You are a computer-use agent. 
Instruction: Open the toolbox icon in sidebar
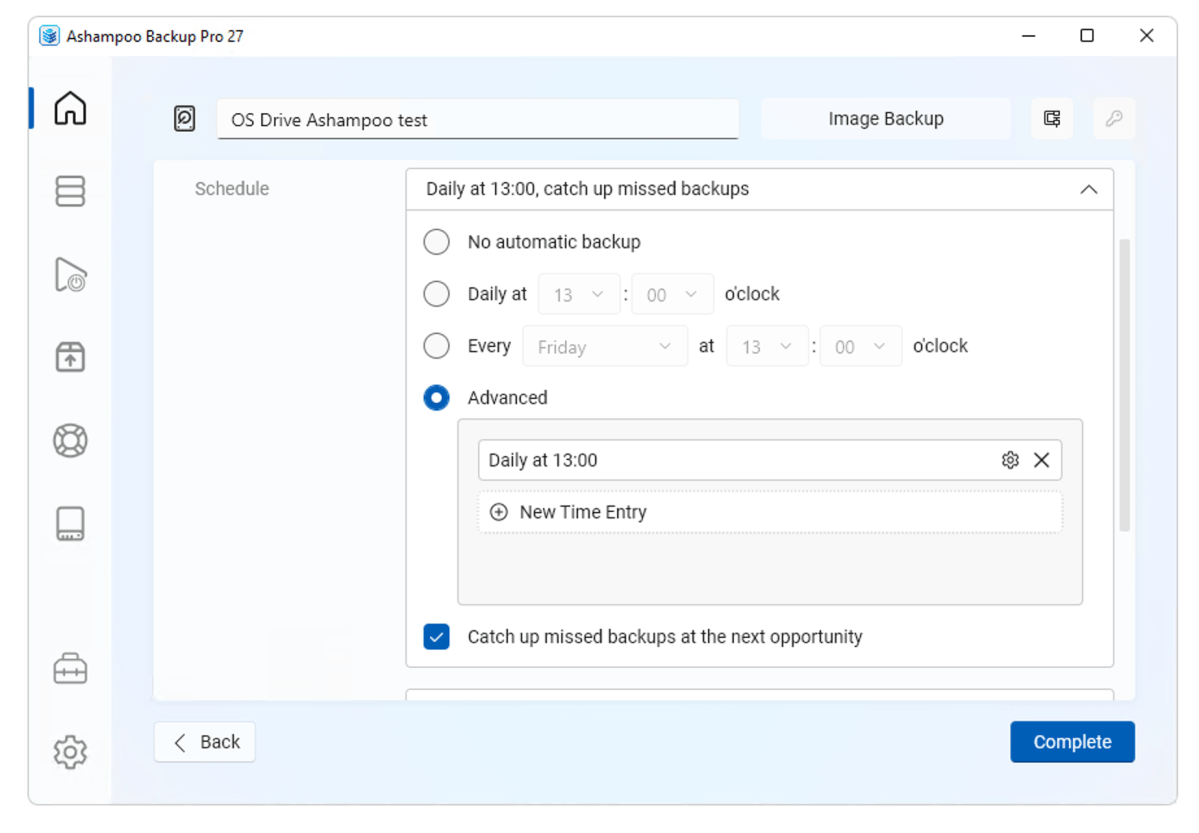coord(70,669)
